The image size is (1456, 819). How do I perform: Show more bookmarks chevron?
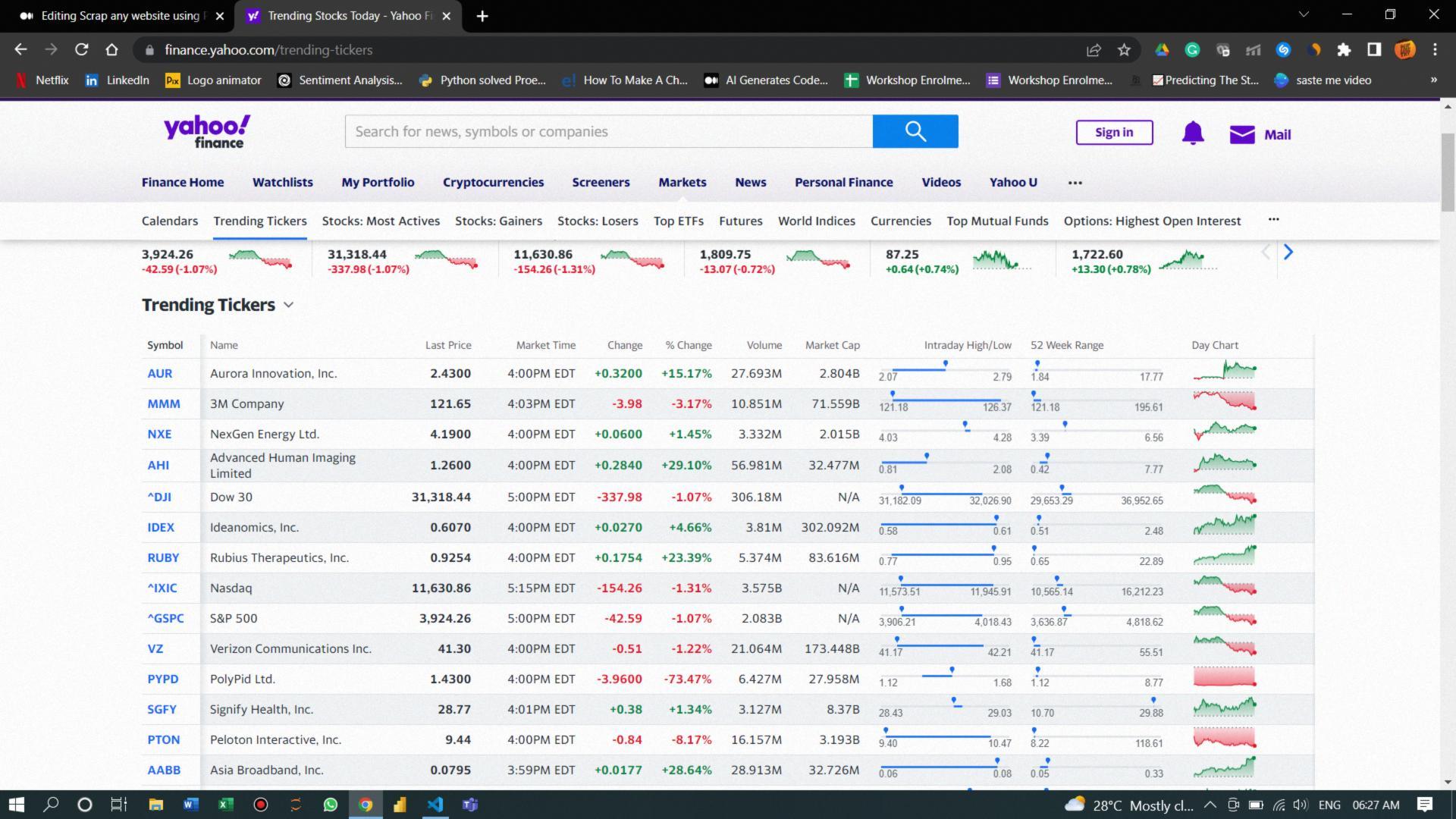pos(1433,80)
